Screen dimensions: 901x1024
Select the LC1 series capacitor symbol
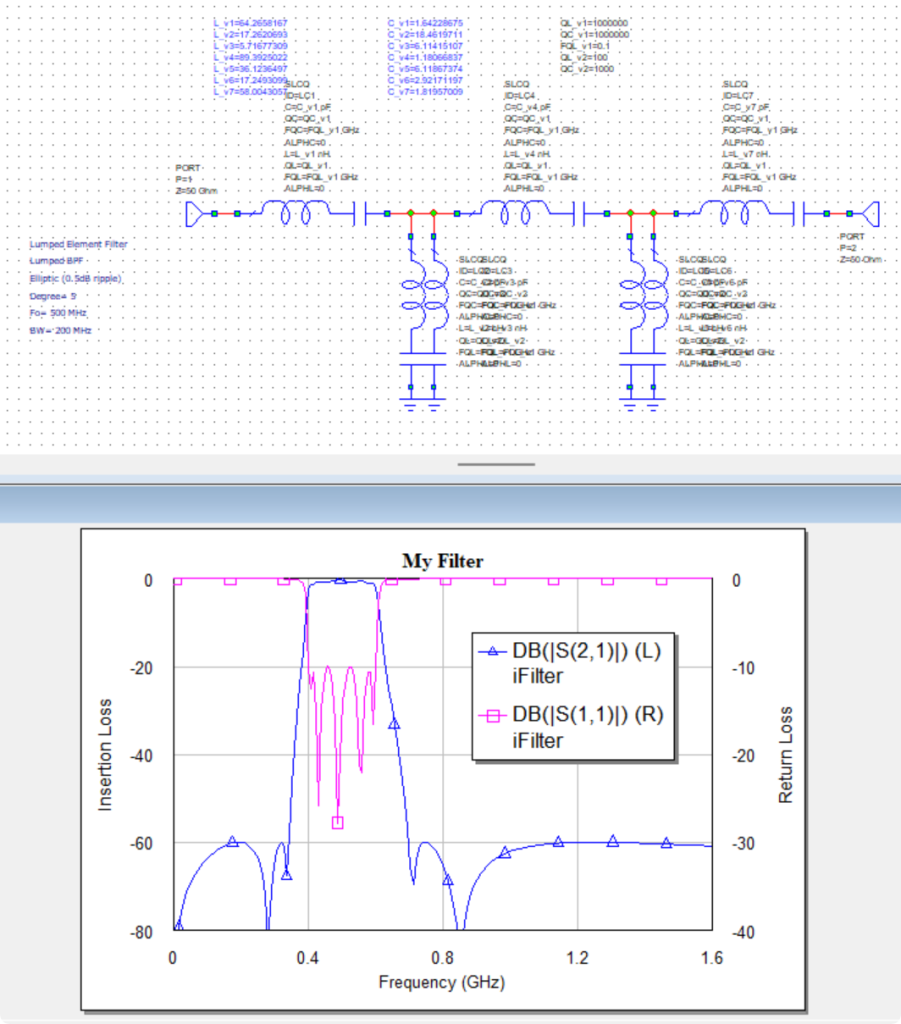(x=360, y=214)
